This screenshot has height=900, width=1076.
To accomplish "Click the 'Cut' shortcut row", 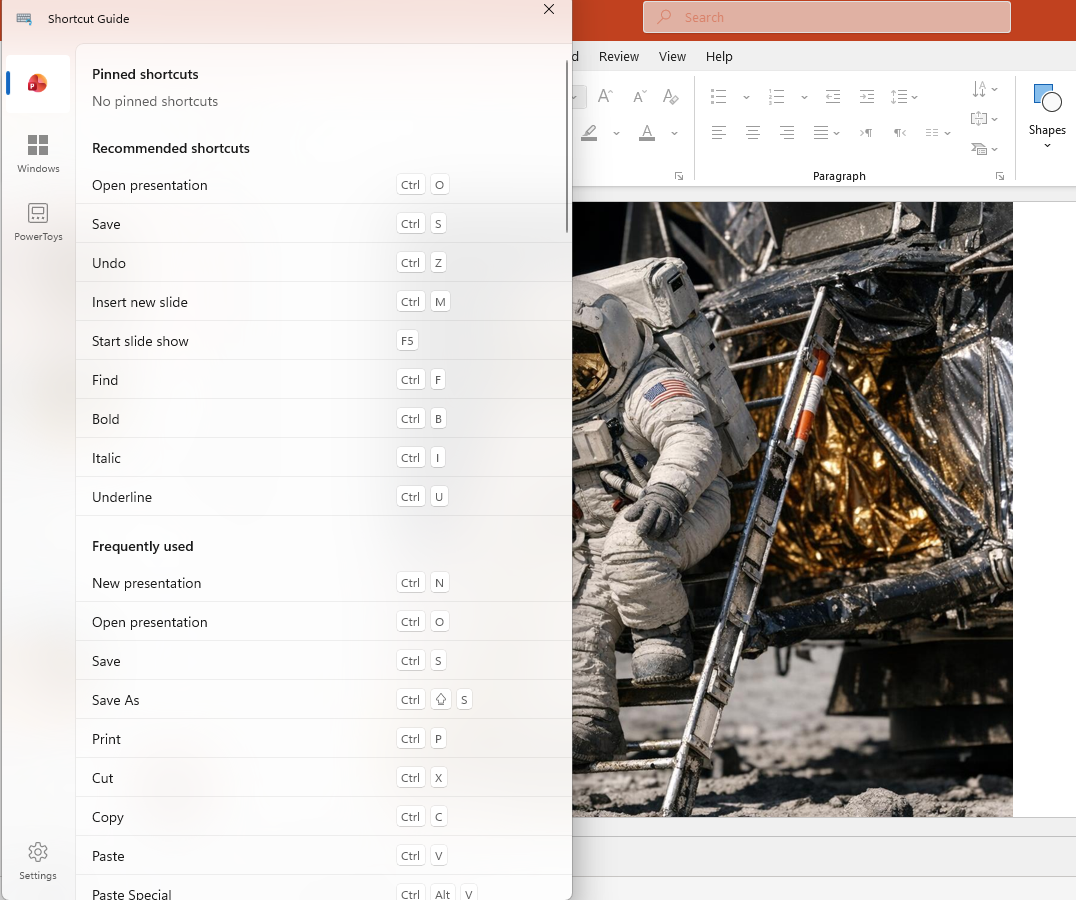I will (x=323, y=778).
